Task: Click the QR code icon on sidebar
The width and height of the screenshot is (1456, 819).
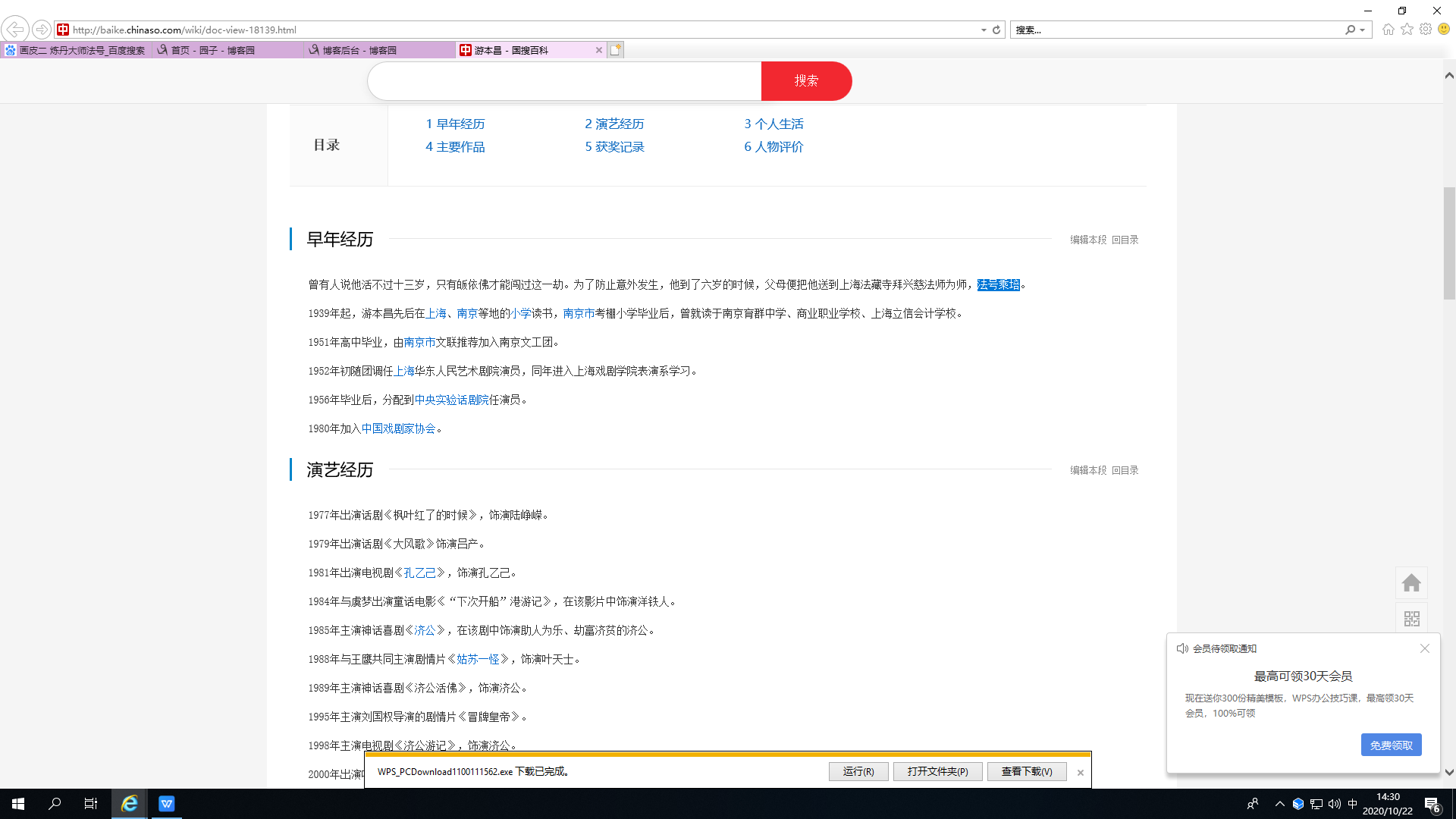Action: pos(1411,619)
